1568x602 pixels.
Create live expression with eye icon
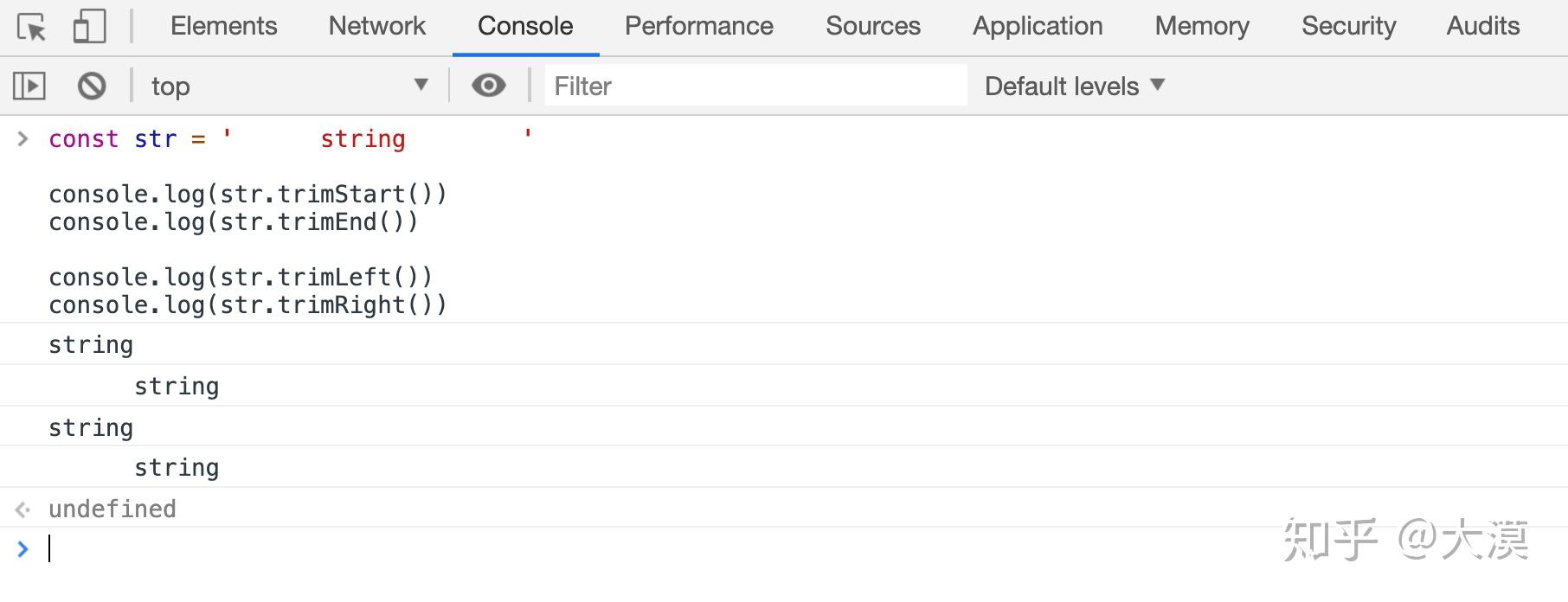click(489, 86)
